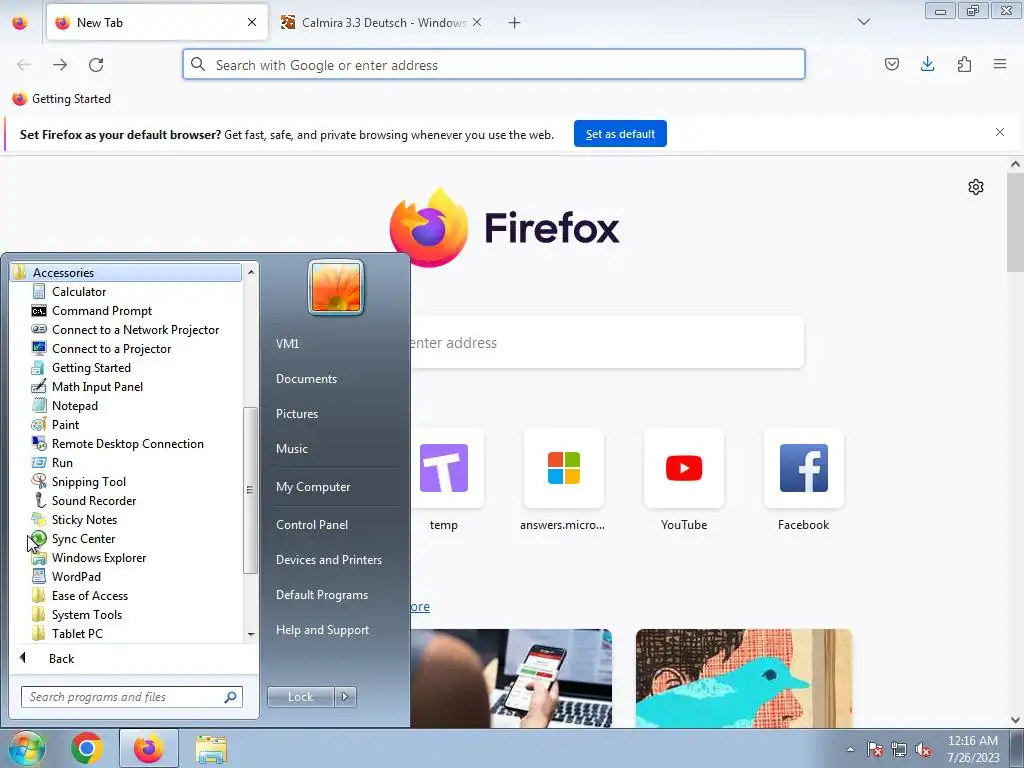Click the Save to Pocket icon
The image size is (1024, 768).
tap(891, 64)
